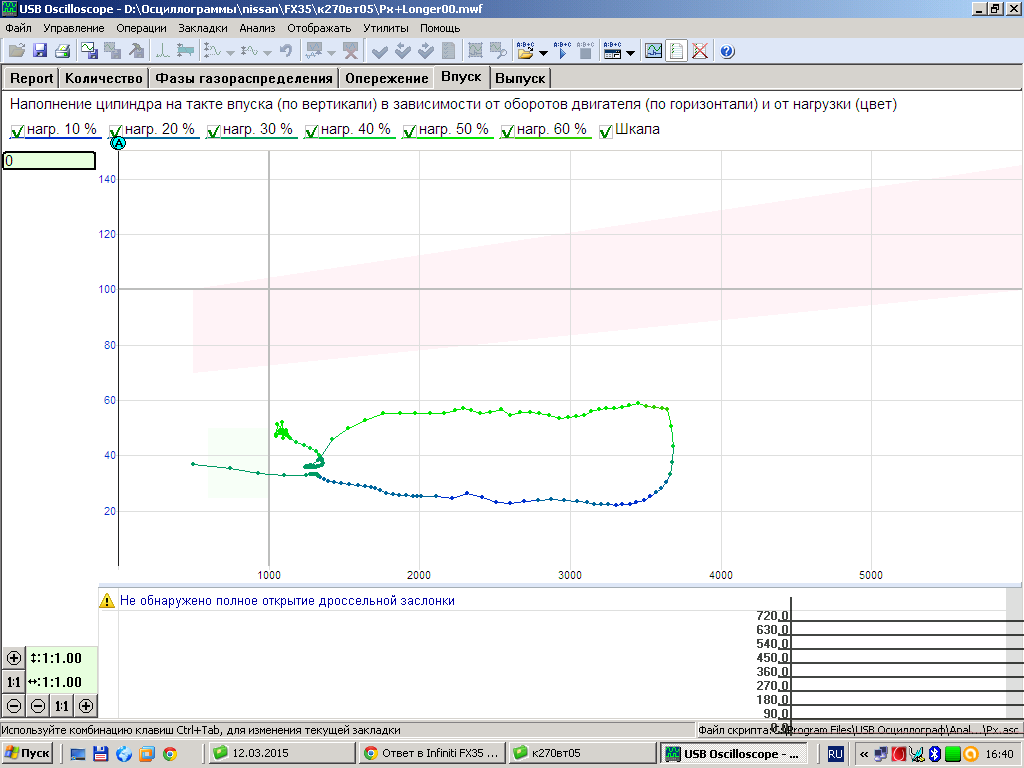
Task: Expand dropdown next to A:B+C folder icon
Action: click(543, 52)
